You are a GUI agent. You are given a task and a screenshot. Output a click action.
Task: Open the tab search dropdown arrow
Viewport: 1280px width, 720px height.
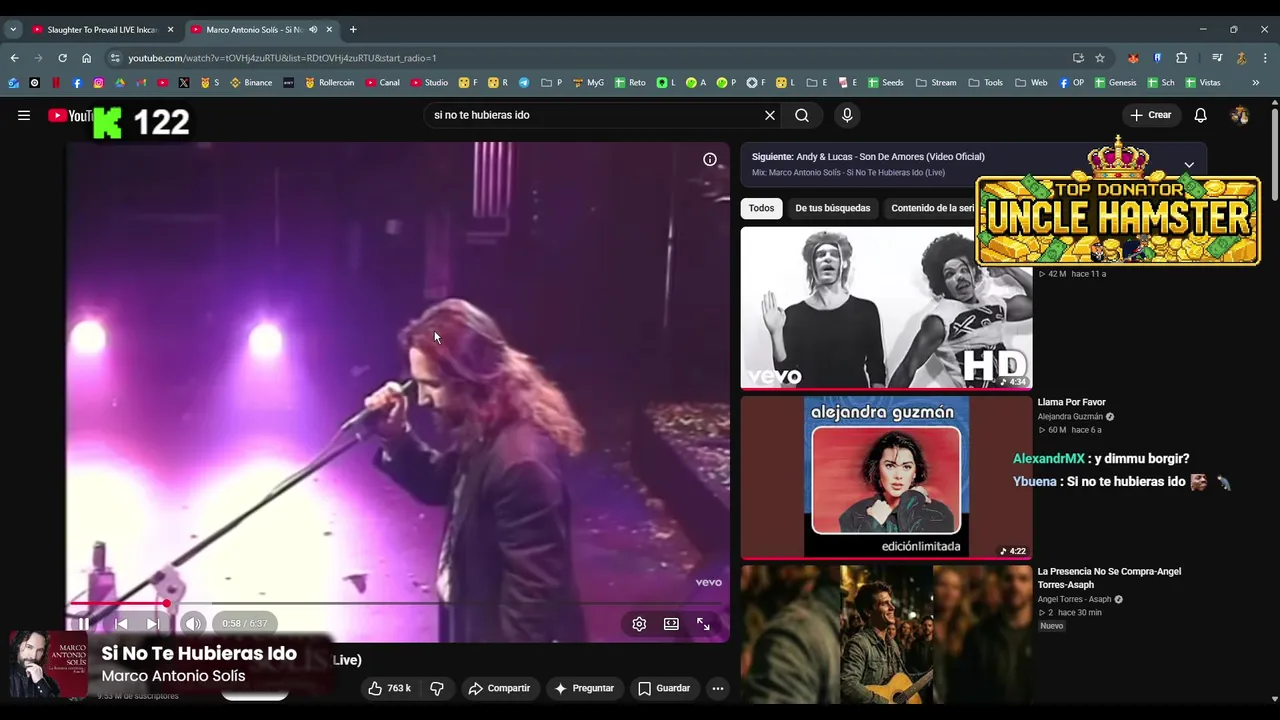tap(13, 30)
